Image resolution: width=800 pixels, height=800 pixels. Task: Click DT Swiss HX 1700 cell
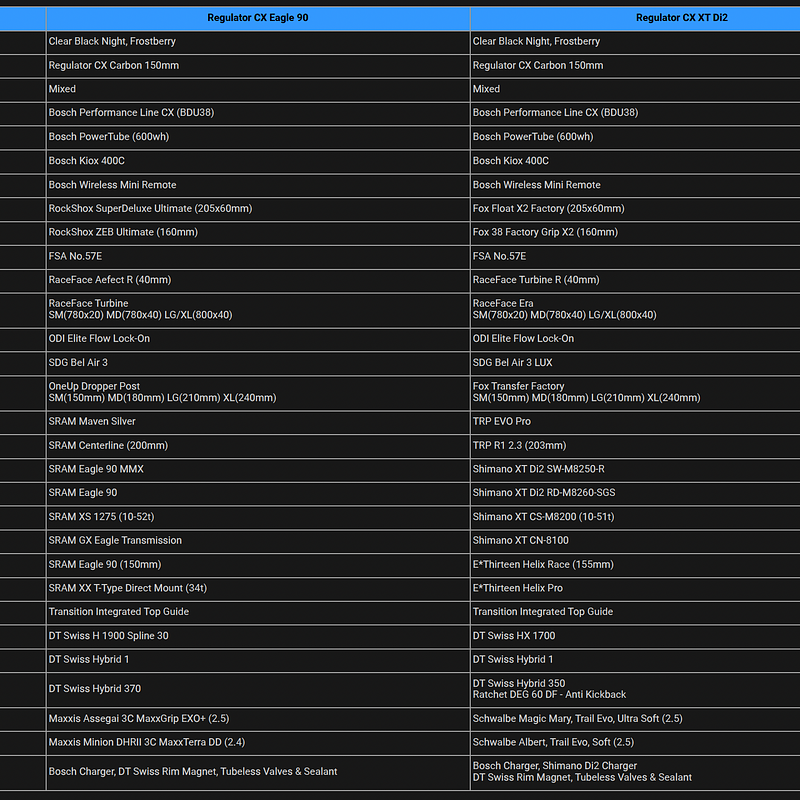point(635,636)
